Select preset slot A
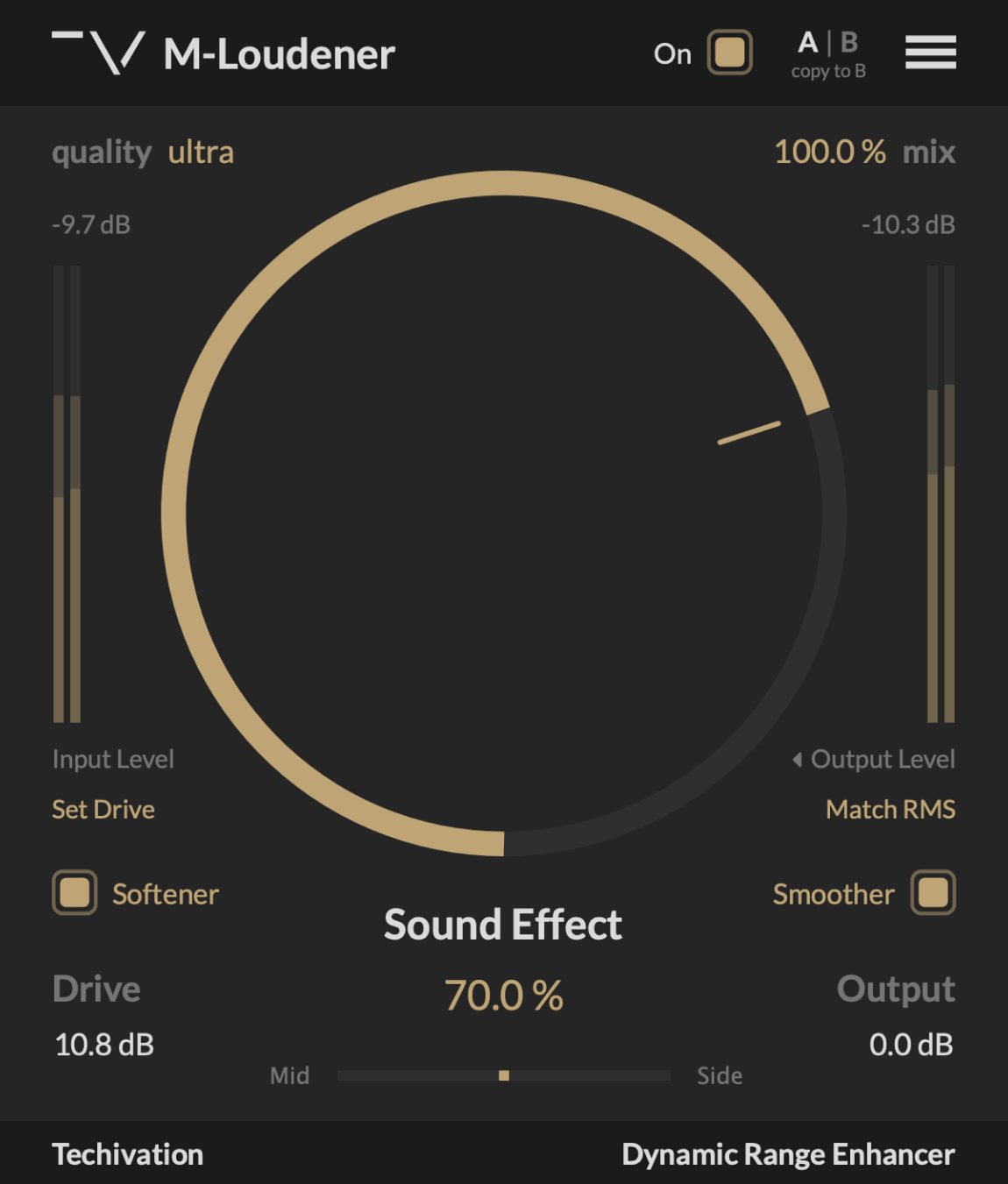 click(x=807, y=42)
